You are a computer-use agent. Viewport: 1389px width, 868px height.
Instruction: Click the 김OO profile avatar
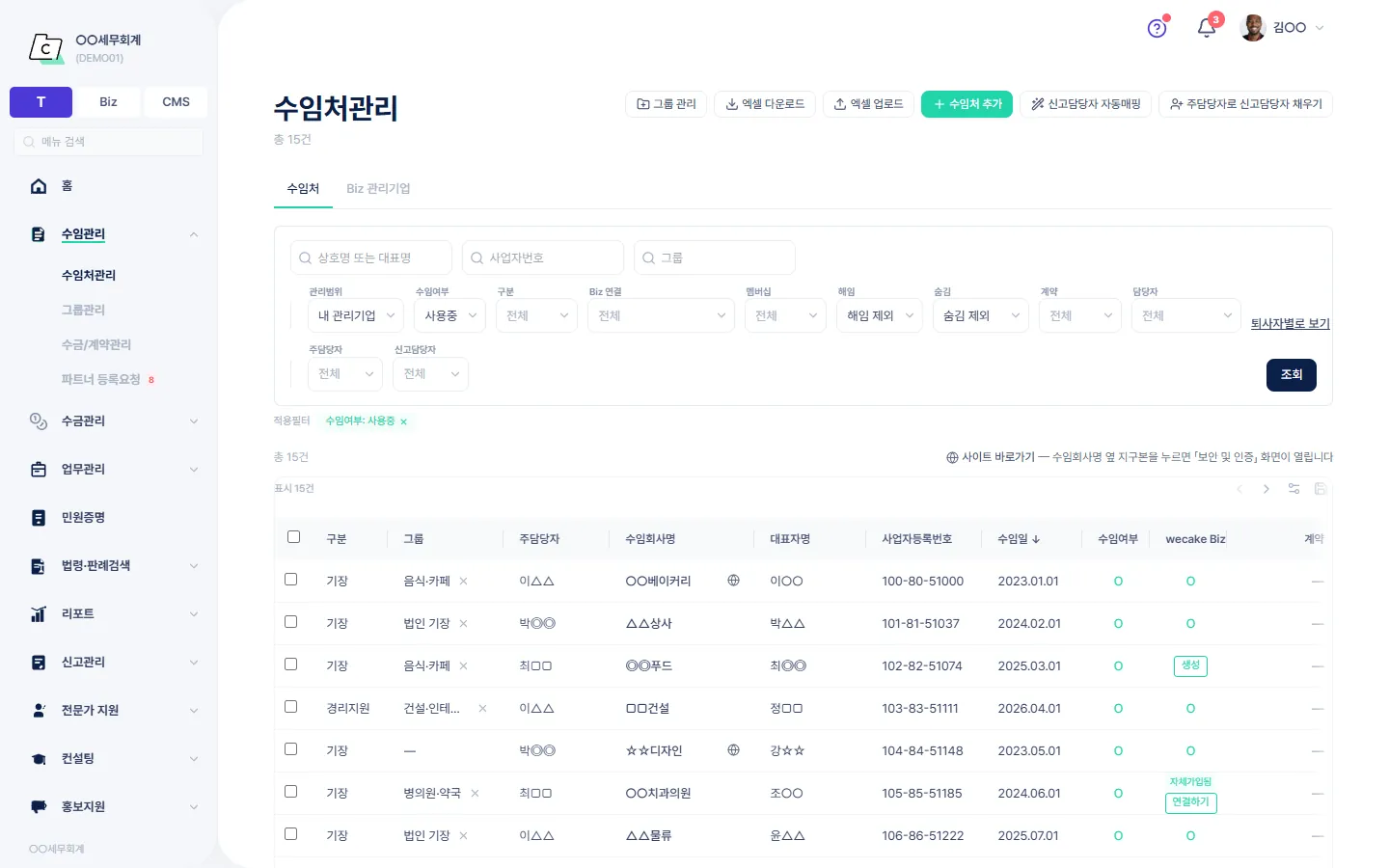click(x=1253, y=28)
